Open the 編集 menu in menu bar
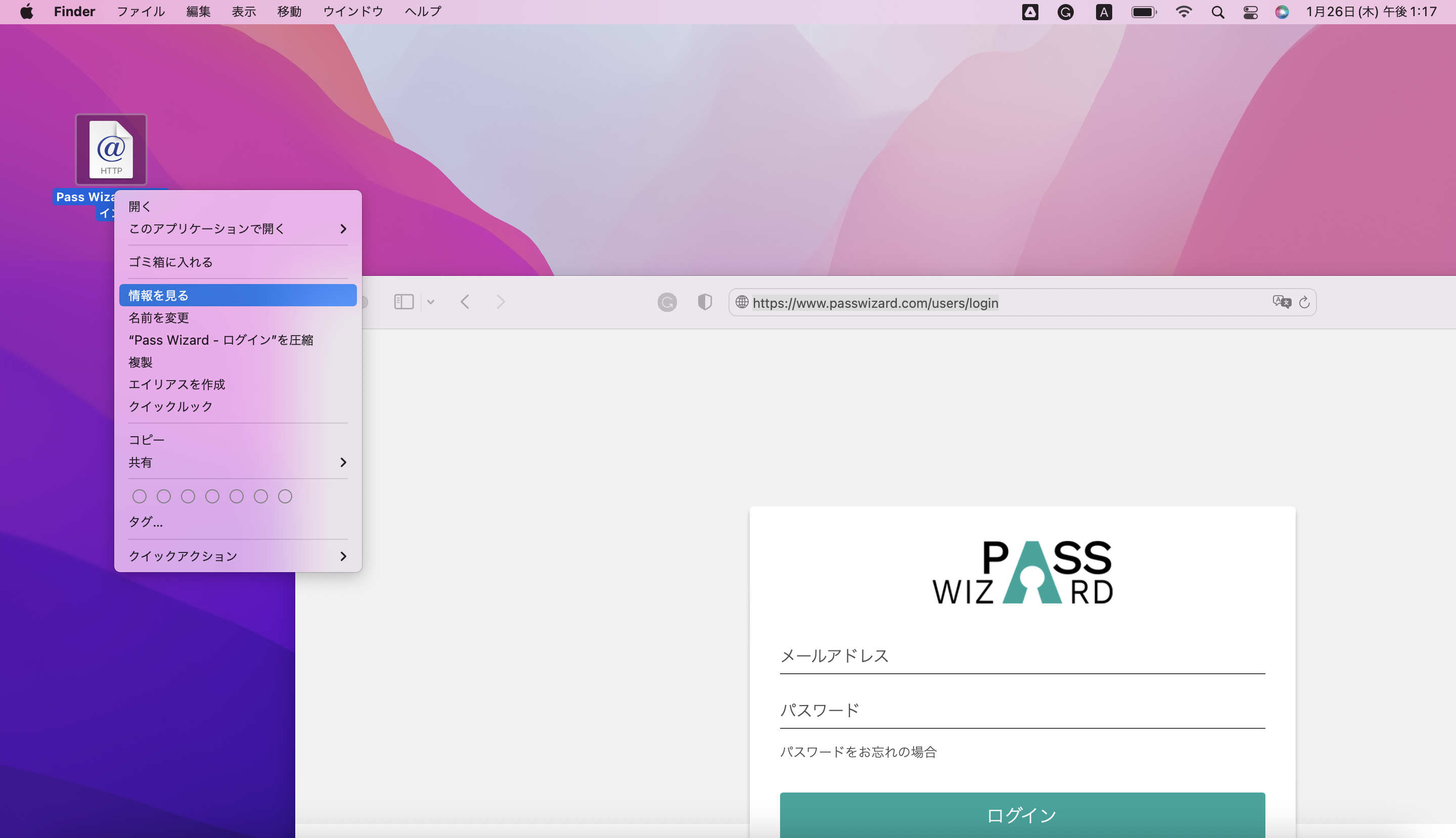Image resolution: width=1456 pixels, height=838 pixels. [198, 12]
